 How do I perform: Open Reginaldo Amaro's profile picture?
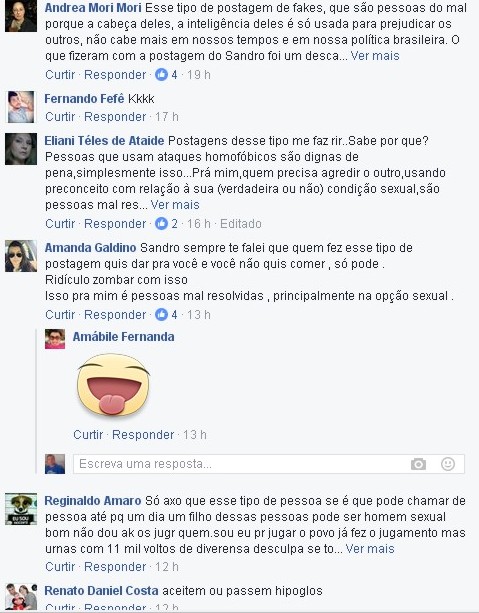(21, 509)
